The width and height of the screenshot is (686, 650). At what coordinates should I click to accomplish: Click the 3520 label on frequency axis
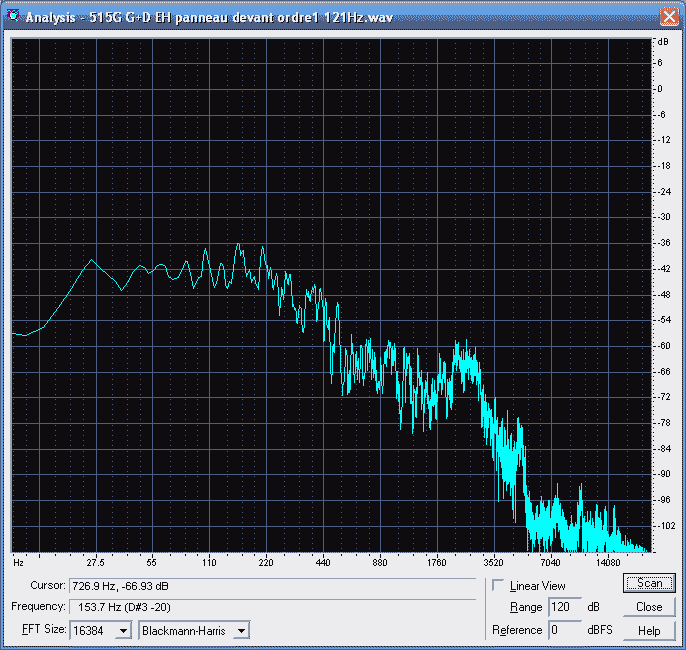tap(494, 563)
